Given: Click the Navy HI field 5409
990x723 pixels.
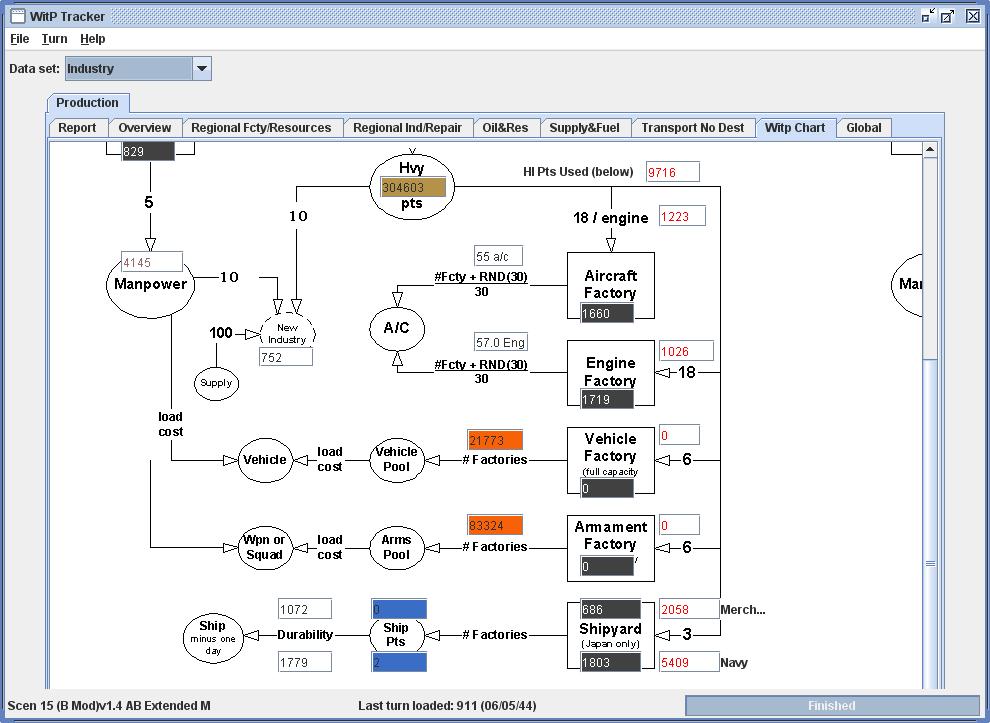Looking at the screenshot, I should tap(689, 662).
